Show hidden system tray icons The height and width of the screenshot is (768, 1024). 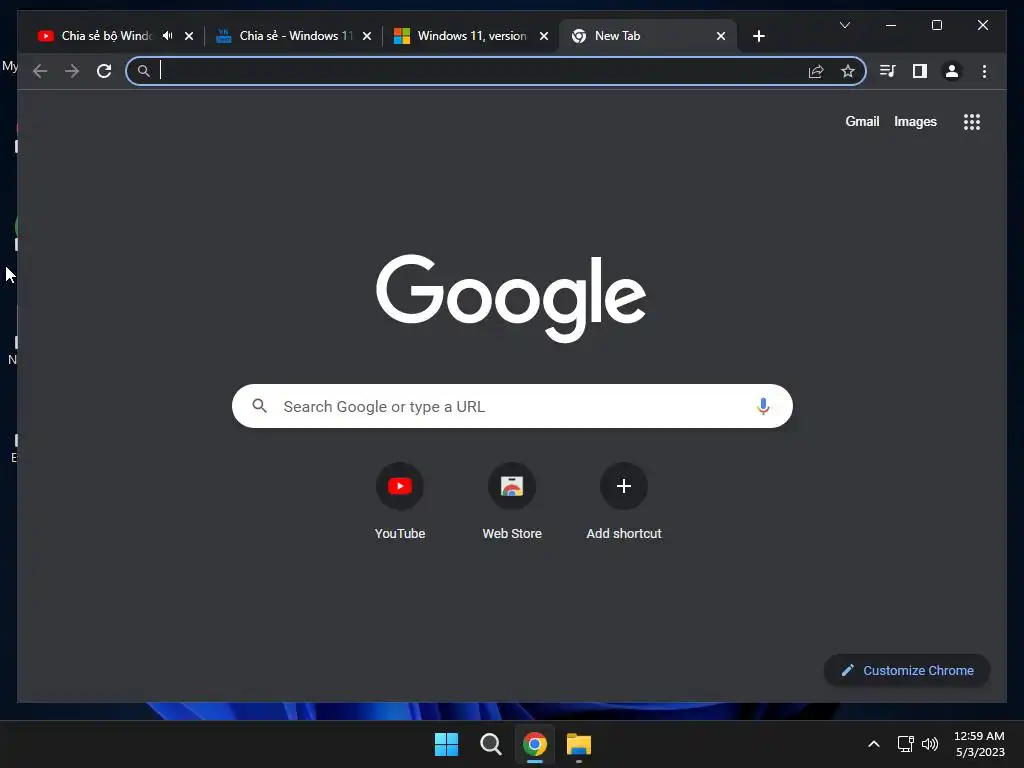[x=873, y=744]
